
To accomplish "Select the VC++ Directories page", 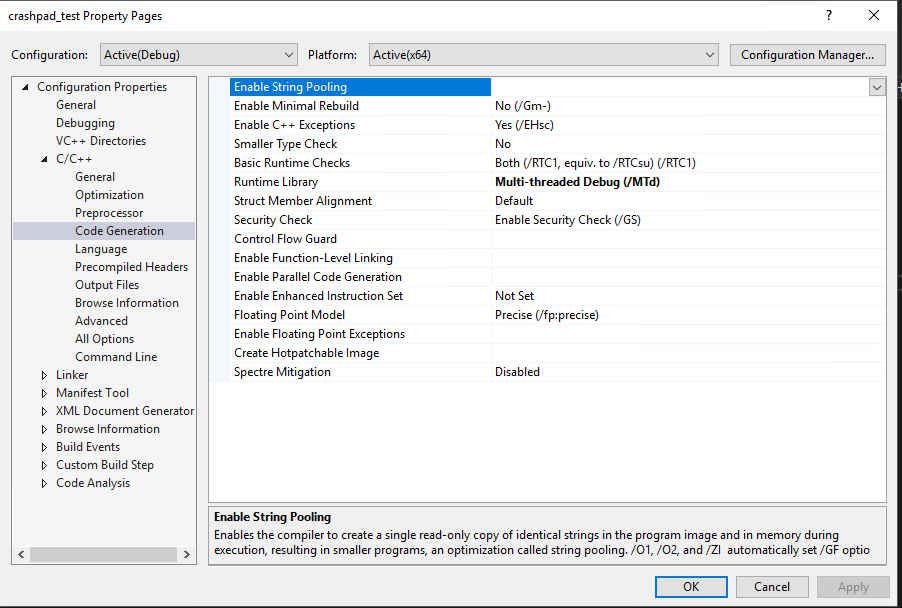I will (x=100, y=141).
